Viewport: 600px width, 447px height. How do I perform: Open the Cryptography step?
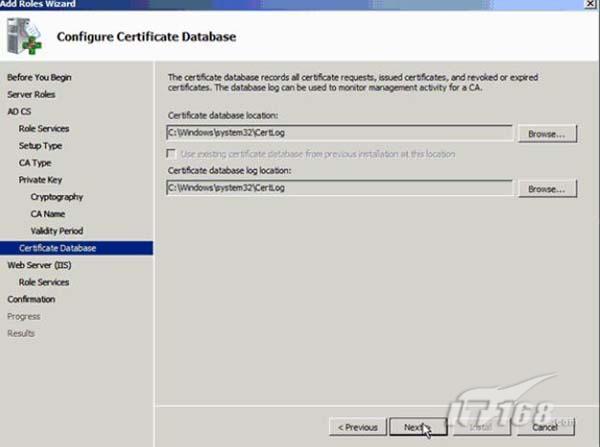pos(57,197)
